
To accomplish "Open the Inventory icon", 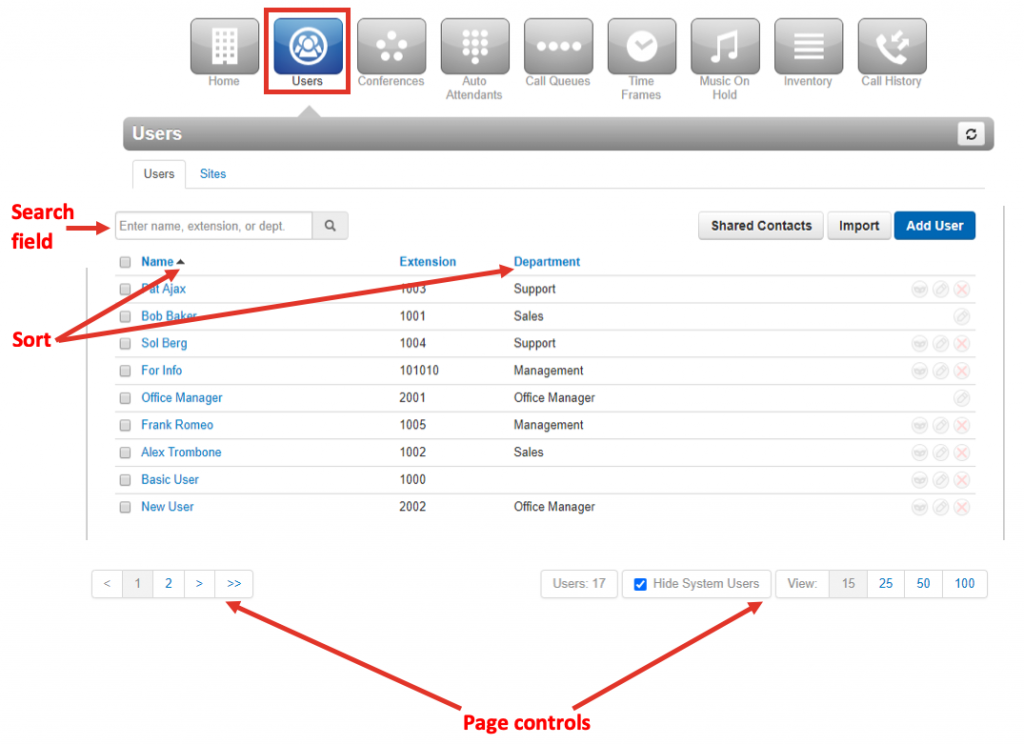I will [808, 47].
